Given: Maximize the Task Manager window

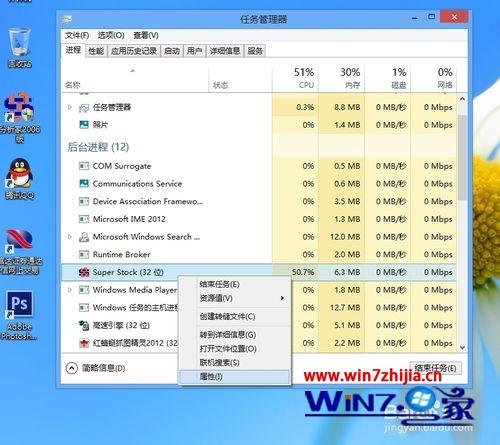Looking at the screenshot, I should (432, 17).
